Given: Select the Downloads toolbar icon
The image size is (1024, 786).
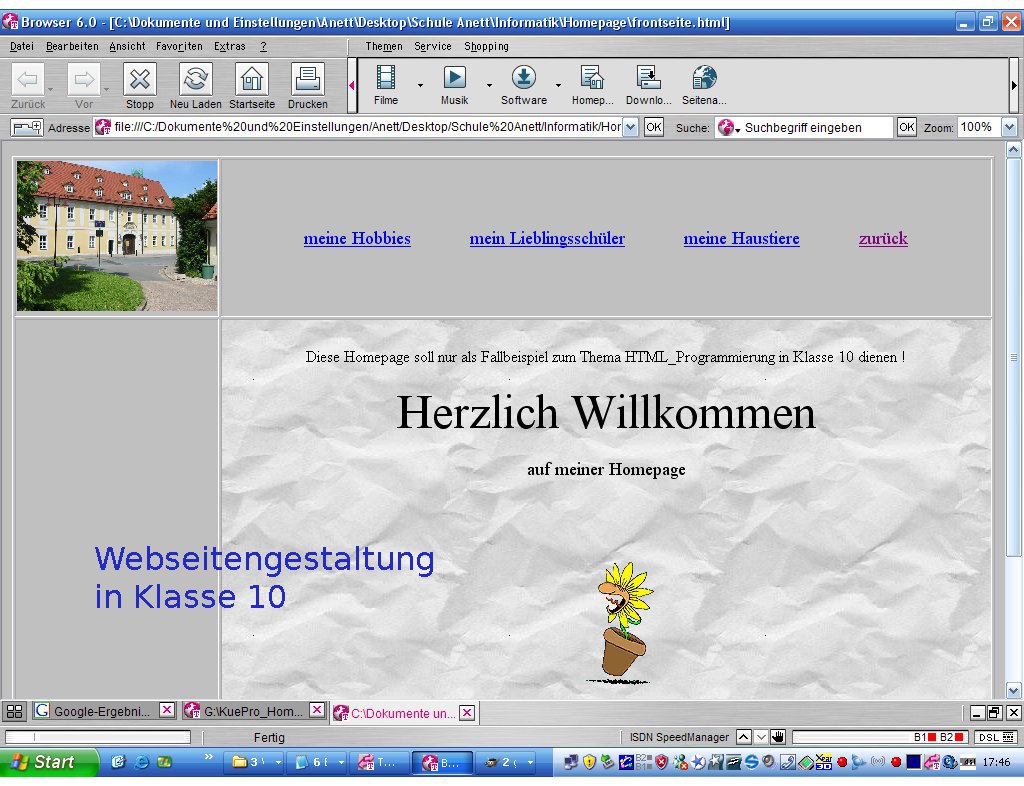Looking at the screenshot, I should [x=648, y=78].
